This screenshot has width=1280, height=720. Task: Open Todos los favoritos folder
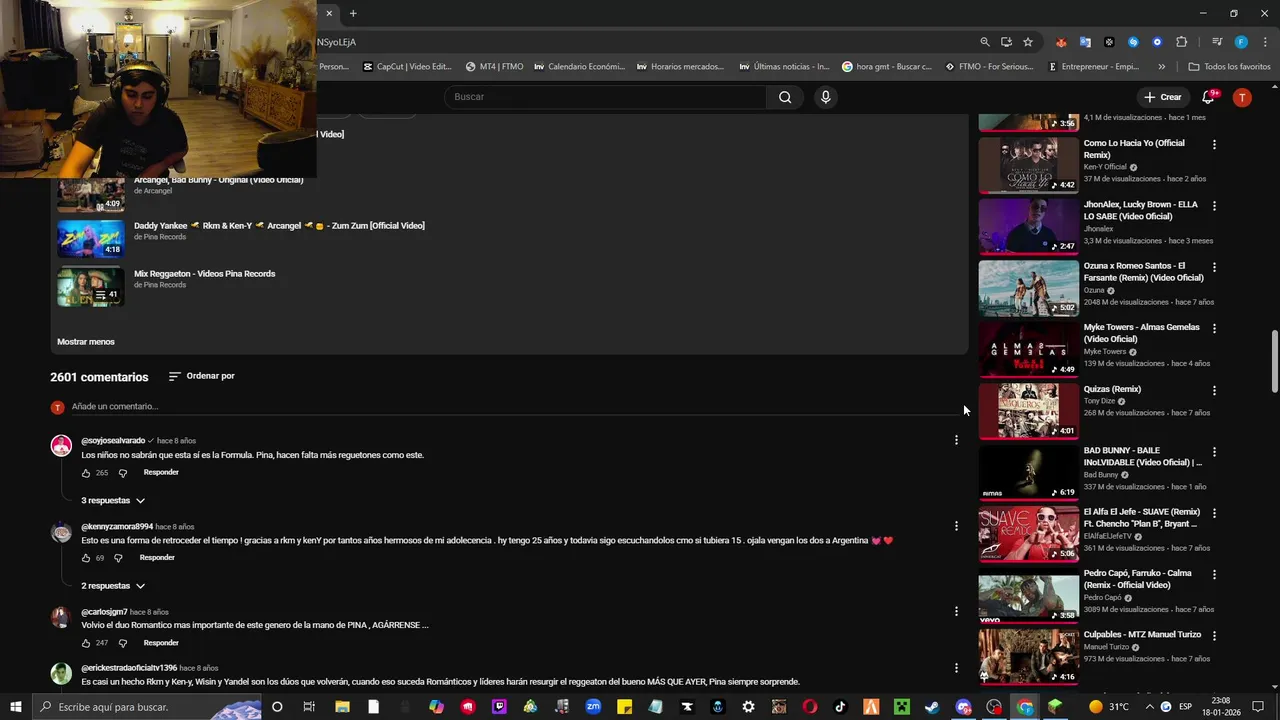(x=1229, y=67)
